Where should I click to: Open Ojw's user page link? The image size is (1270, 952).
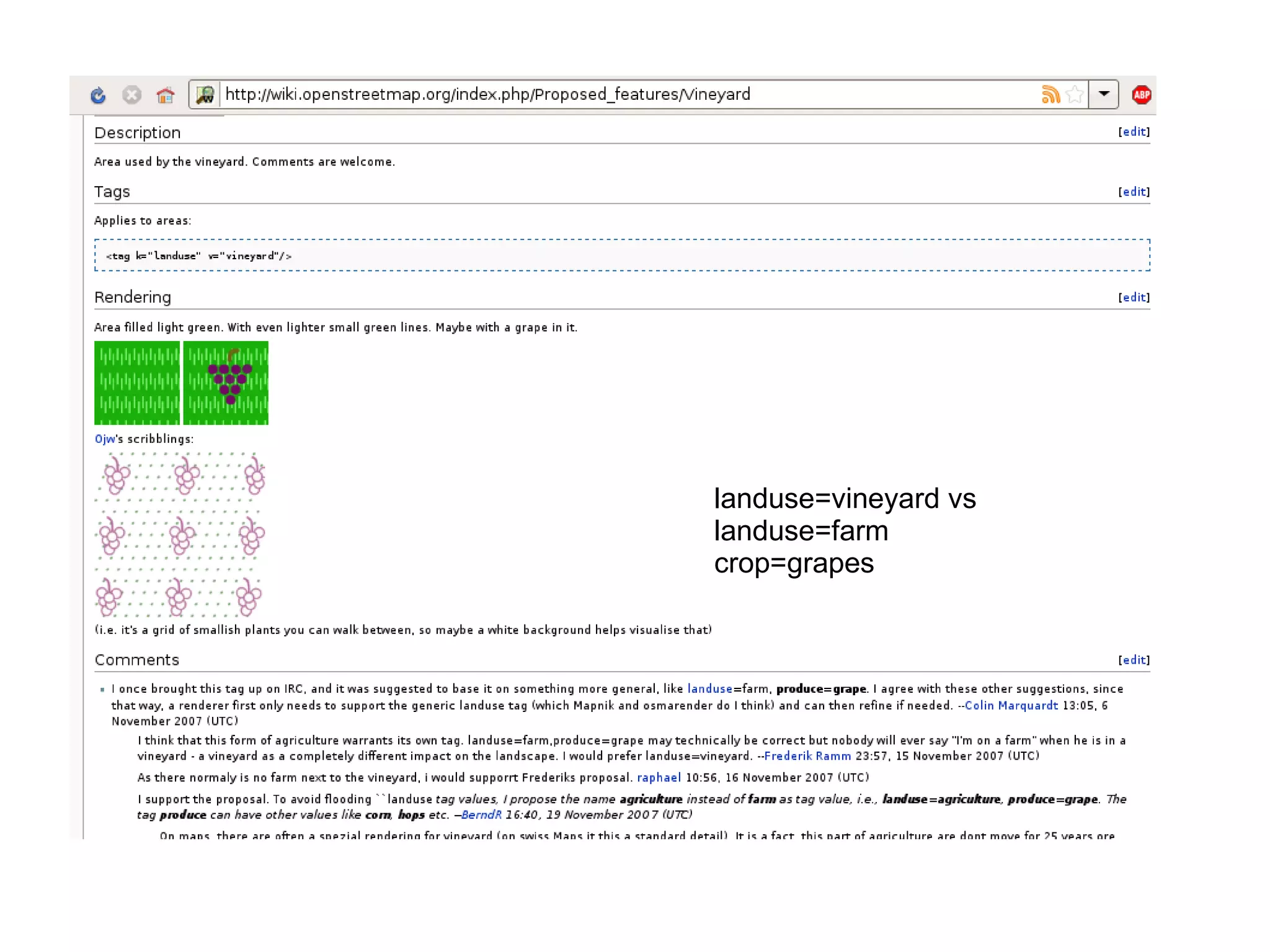click(105, 439)
